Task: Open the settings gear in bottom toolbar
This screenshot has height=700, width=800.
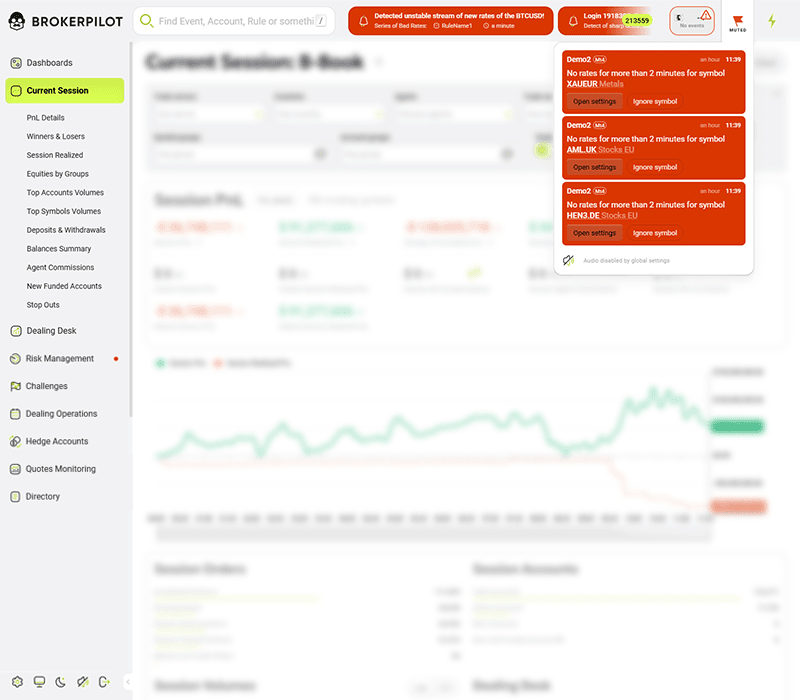Action: pos(17,682)
